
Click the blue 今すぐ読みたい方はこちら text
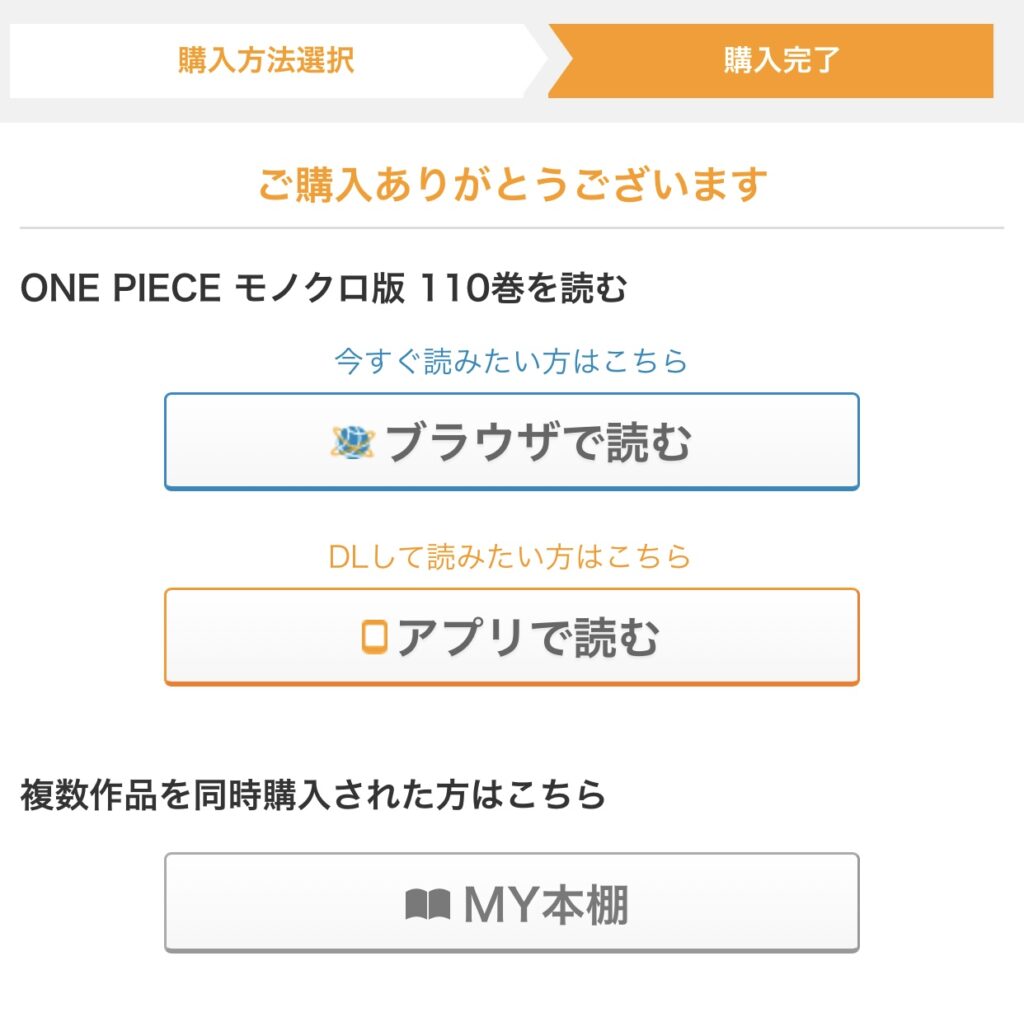(511, 361)
